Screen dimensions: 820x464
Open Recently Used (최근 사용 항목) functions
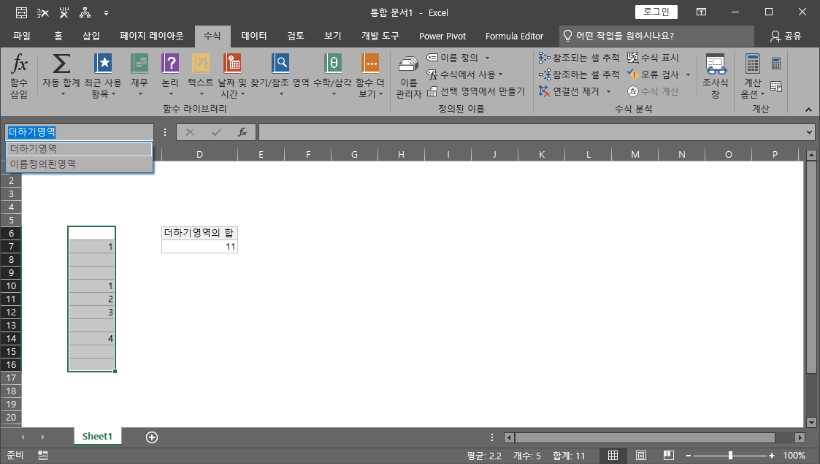(102, 76)
